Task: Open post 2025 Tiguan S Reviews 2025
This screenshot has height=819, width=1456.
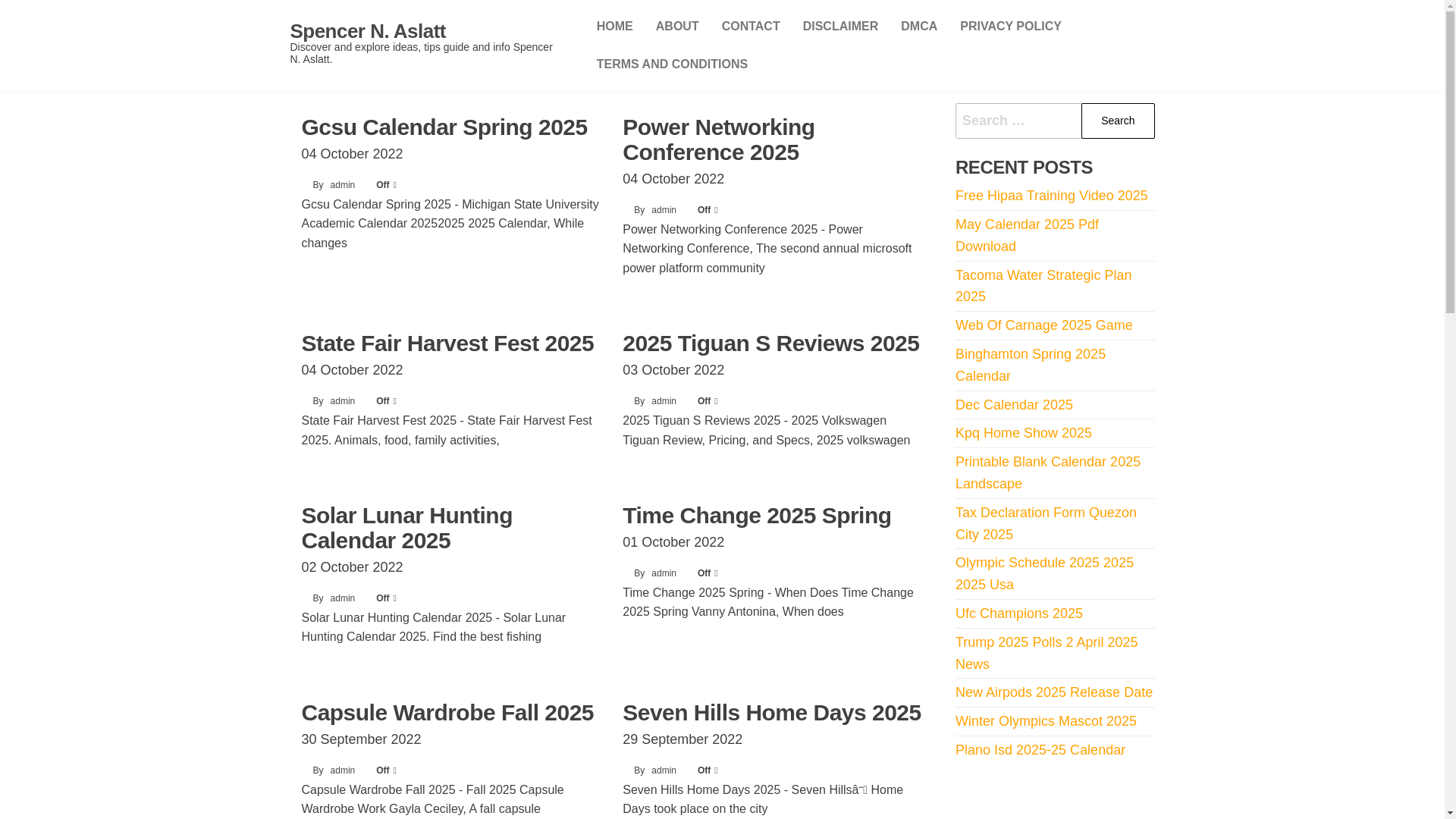Action: (770, 344)
